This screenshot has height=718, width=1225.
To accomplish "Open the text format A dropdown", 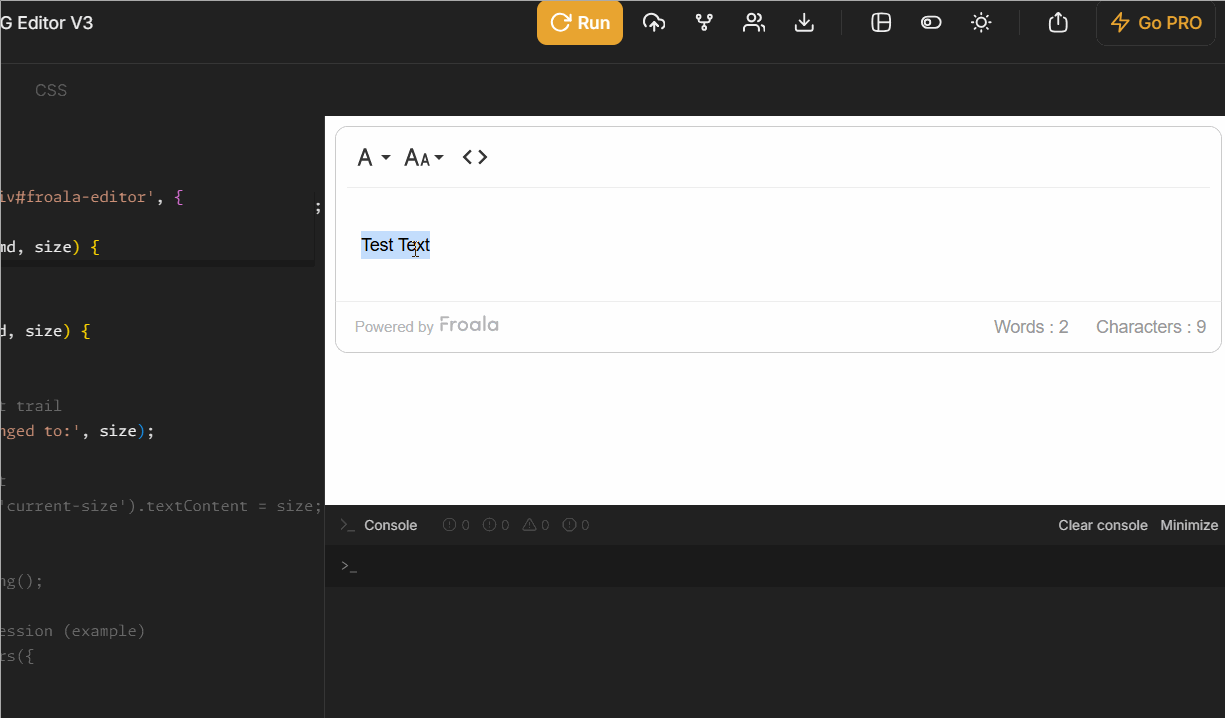I will pyautogui.click(x=372, y=157).
